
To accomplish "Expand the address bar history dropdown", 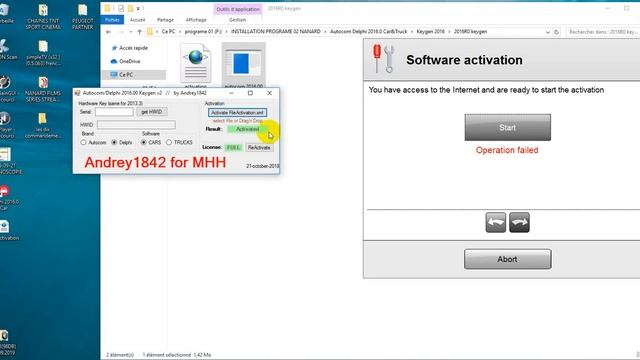I will [548, 32].
